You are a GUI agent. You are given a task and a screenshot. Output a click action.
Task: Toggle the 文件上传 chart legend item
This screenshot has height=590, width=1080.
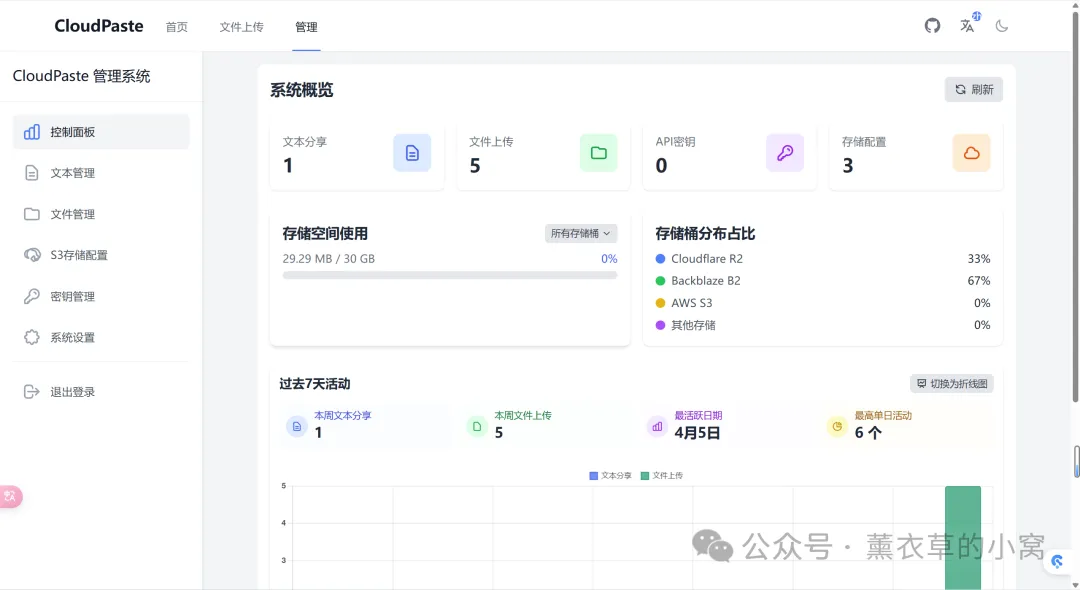[x=662, y=476]
